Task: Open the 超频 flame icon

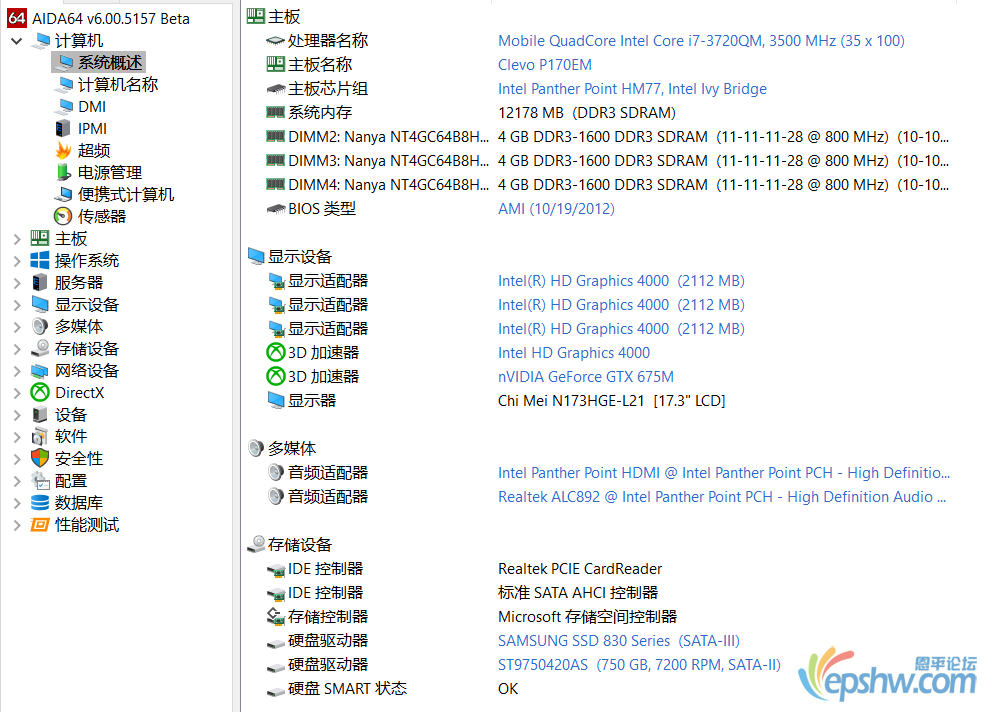Action: (x=63, y=150)
